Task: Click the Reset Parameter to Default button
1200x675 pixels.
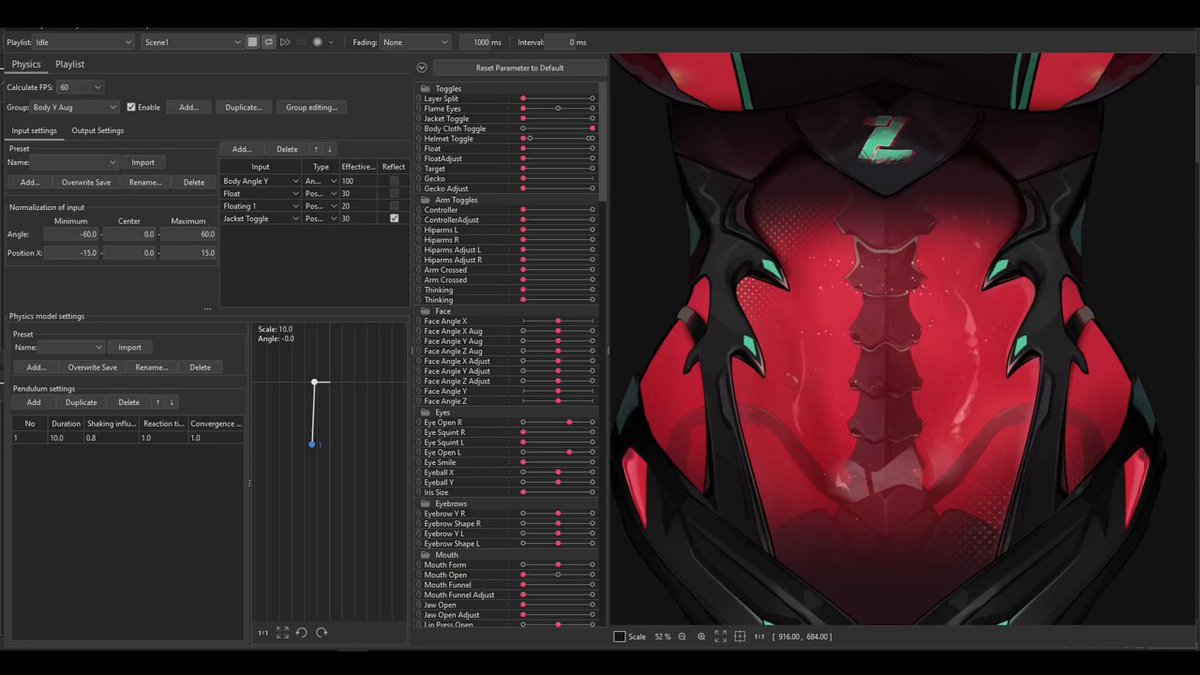Action: click(x=520, y=68)
